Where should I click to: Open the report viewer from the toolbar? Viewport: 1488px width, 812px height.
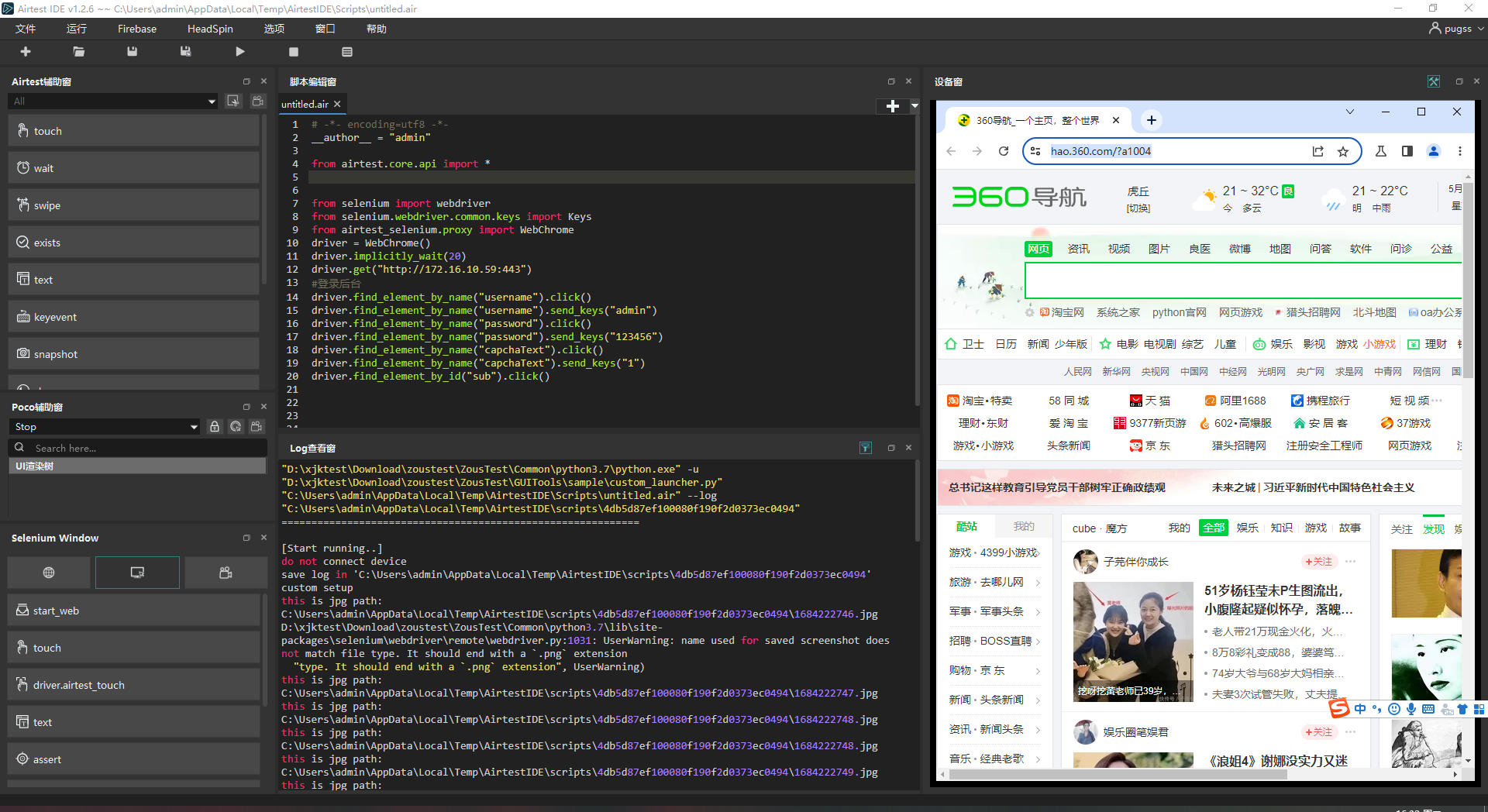(346, 51)
